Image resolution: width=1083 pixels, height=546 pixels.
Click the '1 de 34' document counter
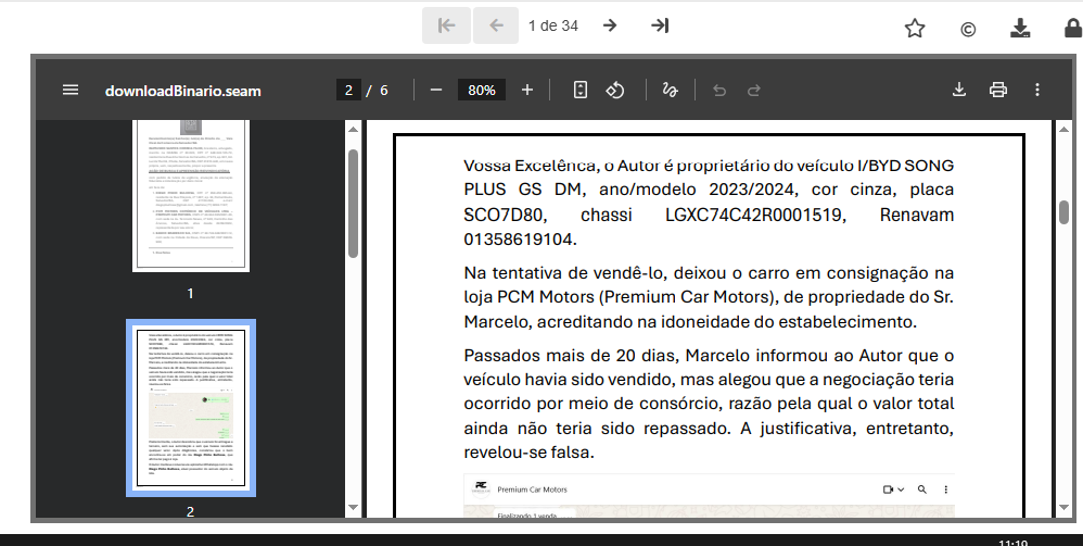coord(553,26)
